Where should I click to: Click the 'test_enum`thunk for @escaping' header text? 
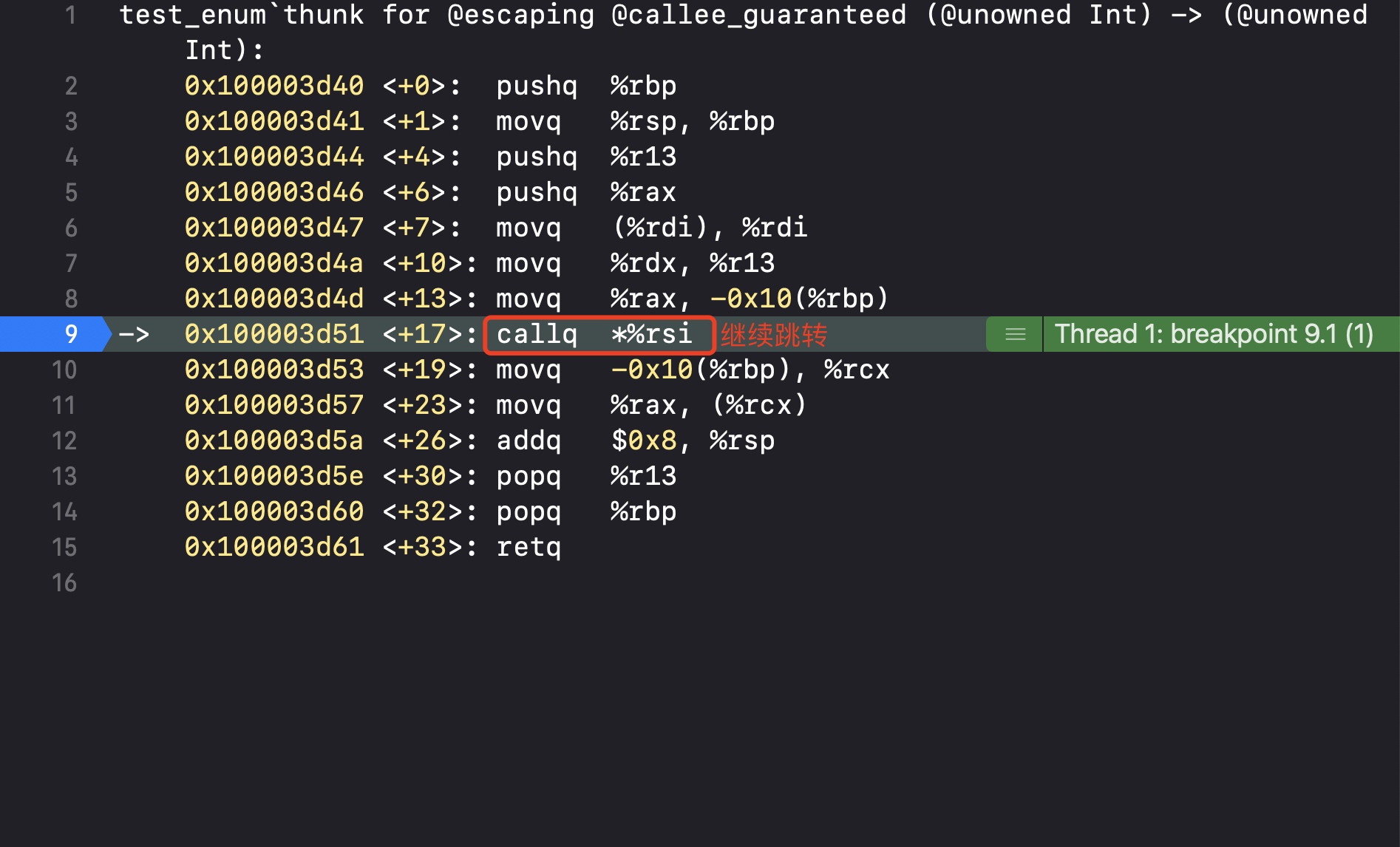[356, 15]
